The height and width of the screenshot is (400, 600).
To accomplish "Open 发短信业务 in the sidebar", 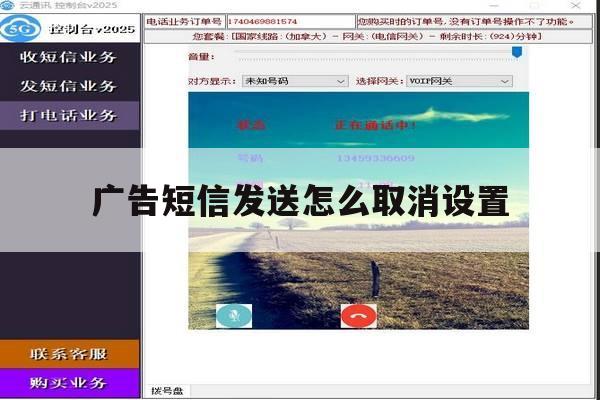I will point(70,87).
